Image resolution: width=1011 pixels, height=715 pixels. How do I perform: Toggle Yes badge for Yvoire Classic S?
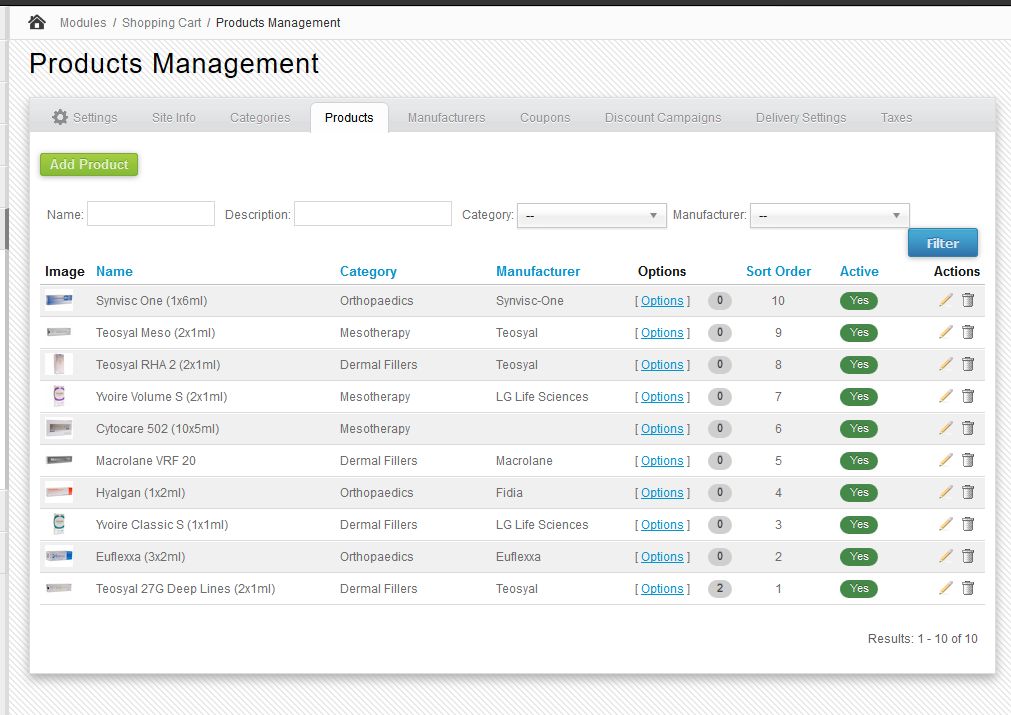tap(858, 525)
